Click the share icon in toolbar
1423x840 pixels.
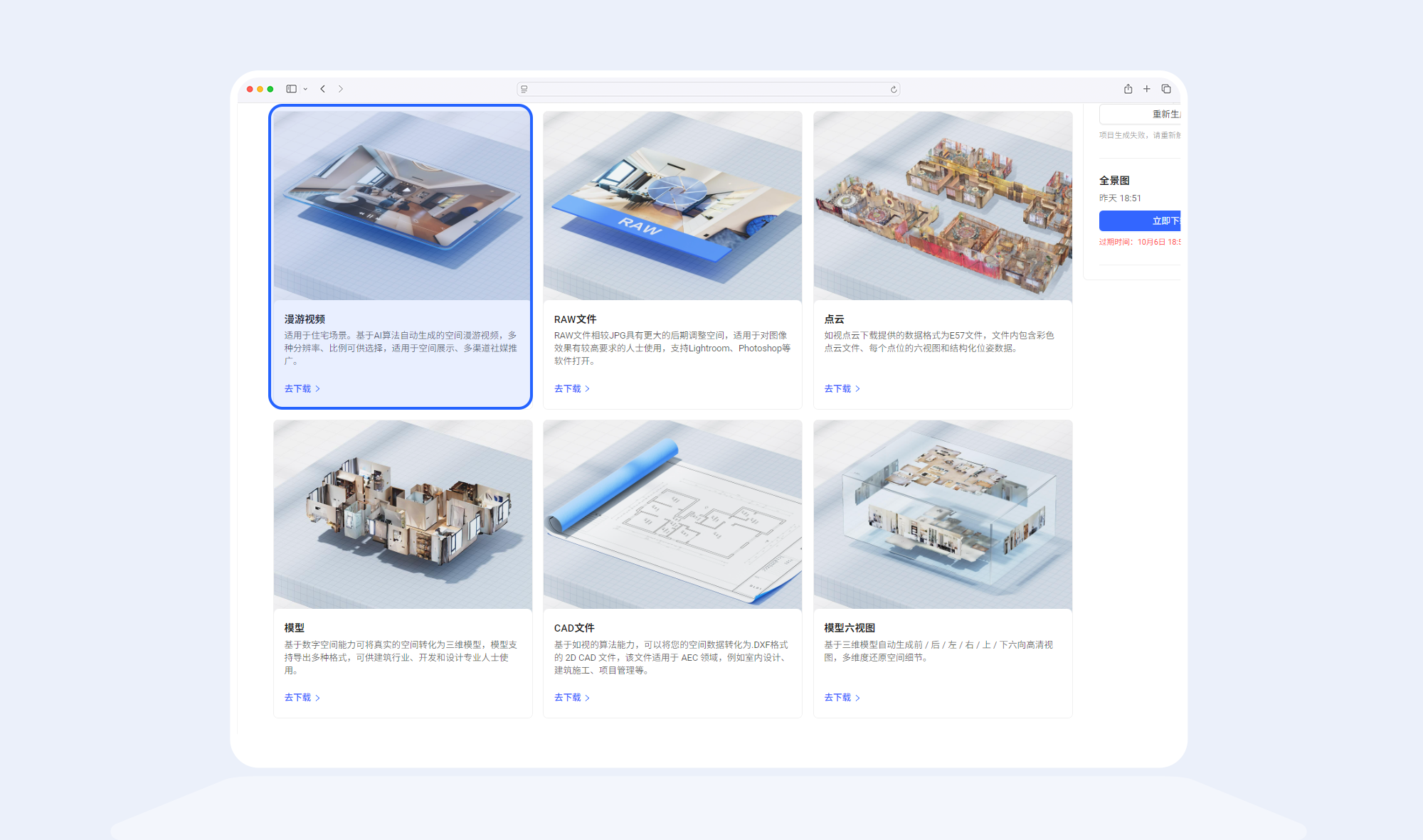pyautogui.click(x=1128, y=89)
